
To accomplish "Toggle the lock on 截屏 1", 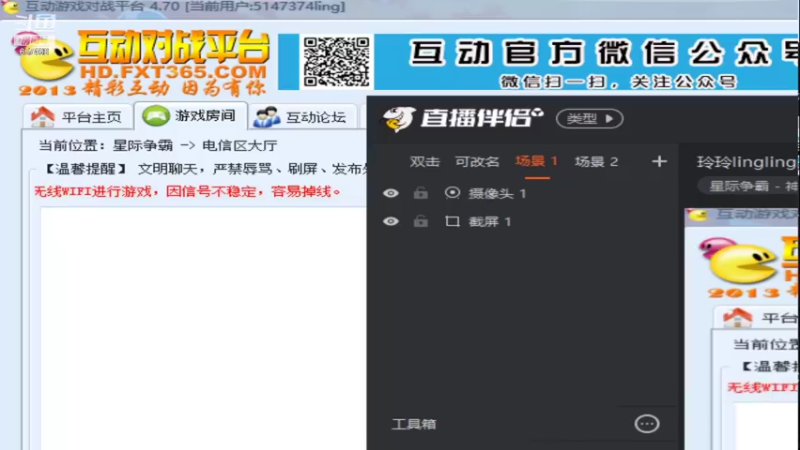I will pyautogui.click(x=420, y=221).
